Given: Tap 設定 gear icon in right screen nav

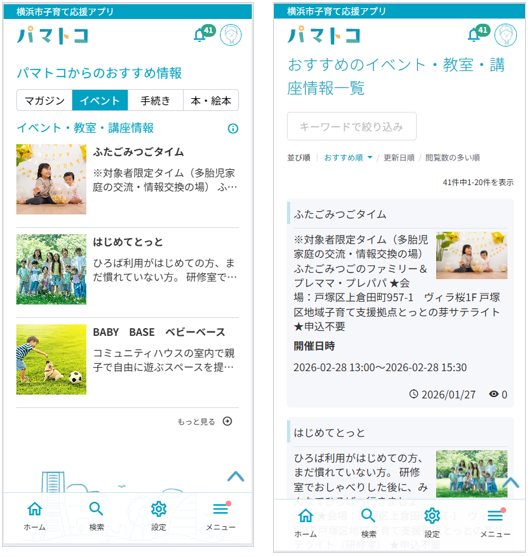Looking at the screenshot, I should coord(432,516).
